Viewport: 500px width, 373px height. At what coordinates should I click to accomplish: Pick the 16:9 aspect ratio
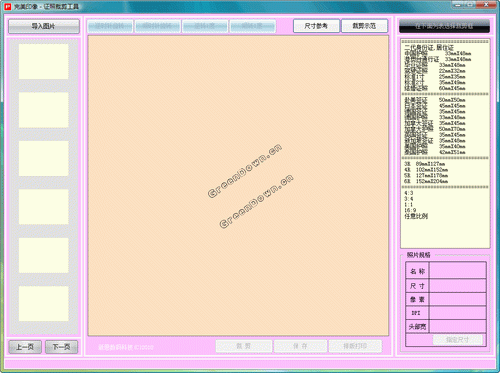click(410, 211)
